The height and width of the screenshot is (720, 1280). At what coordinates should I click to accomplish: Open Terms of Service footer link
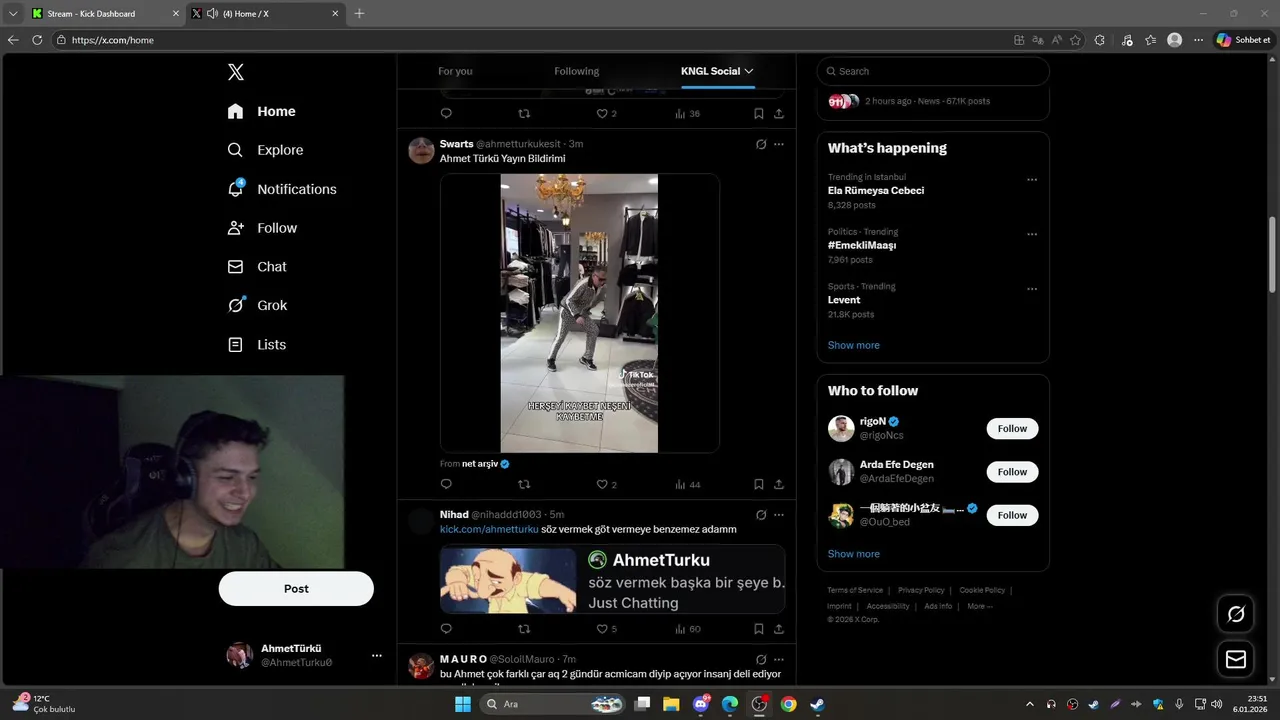point(855,590)
